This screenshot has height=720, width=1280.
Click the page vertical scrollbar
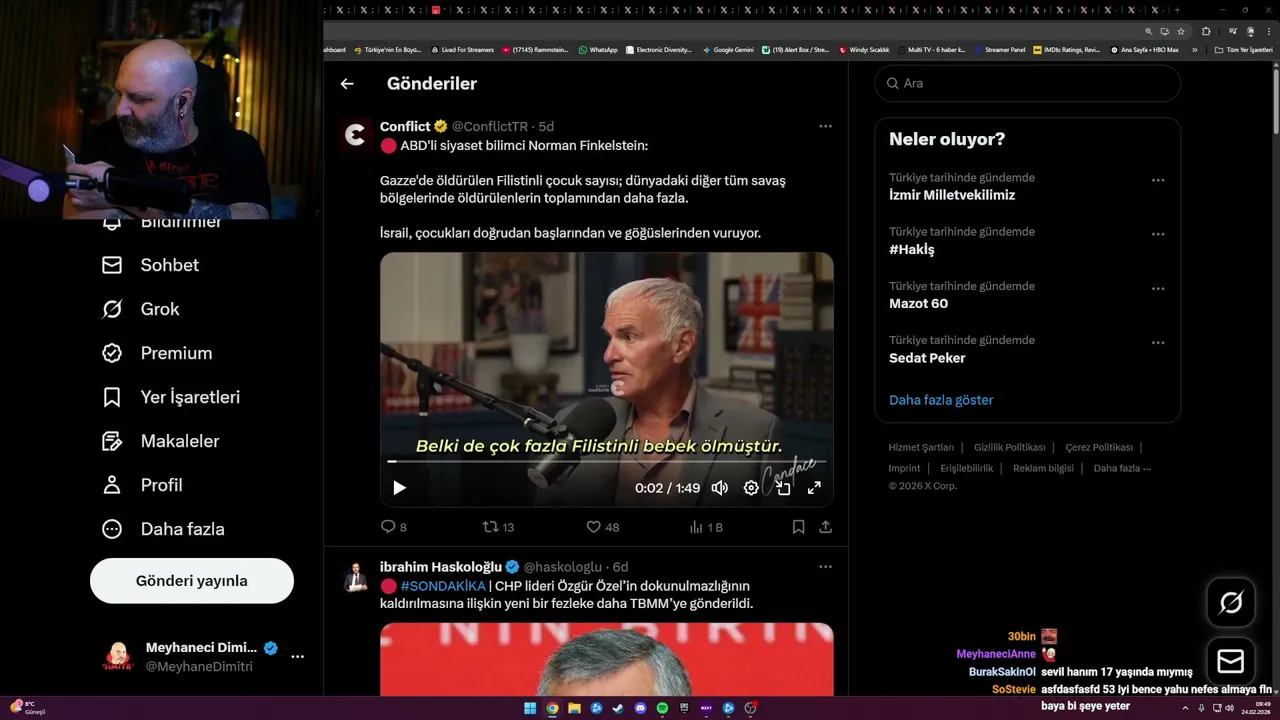click(1275, 100)
